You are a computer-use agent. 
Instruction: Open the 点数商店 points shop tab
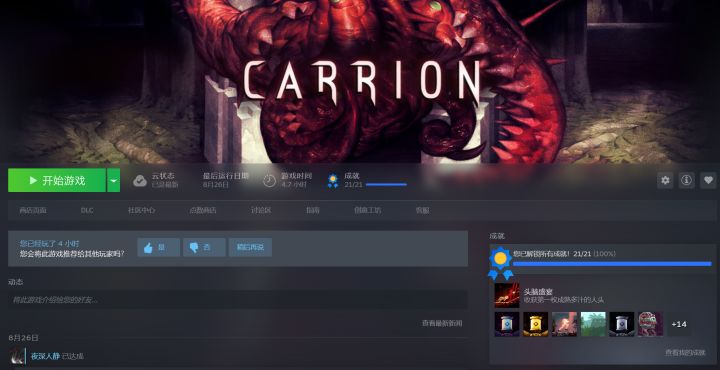tap(203, 210)
